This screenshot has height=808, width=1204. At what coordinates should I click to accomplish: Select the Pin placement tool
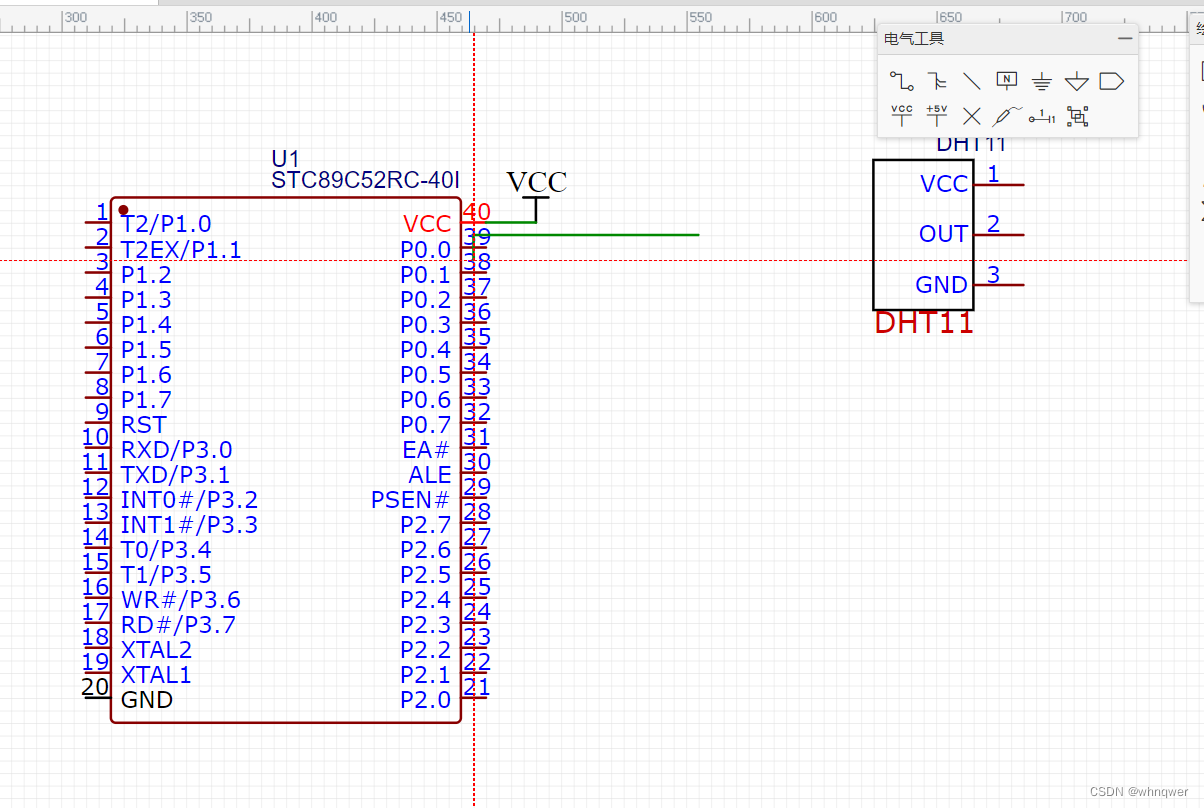click(1041, 117)
